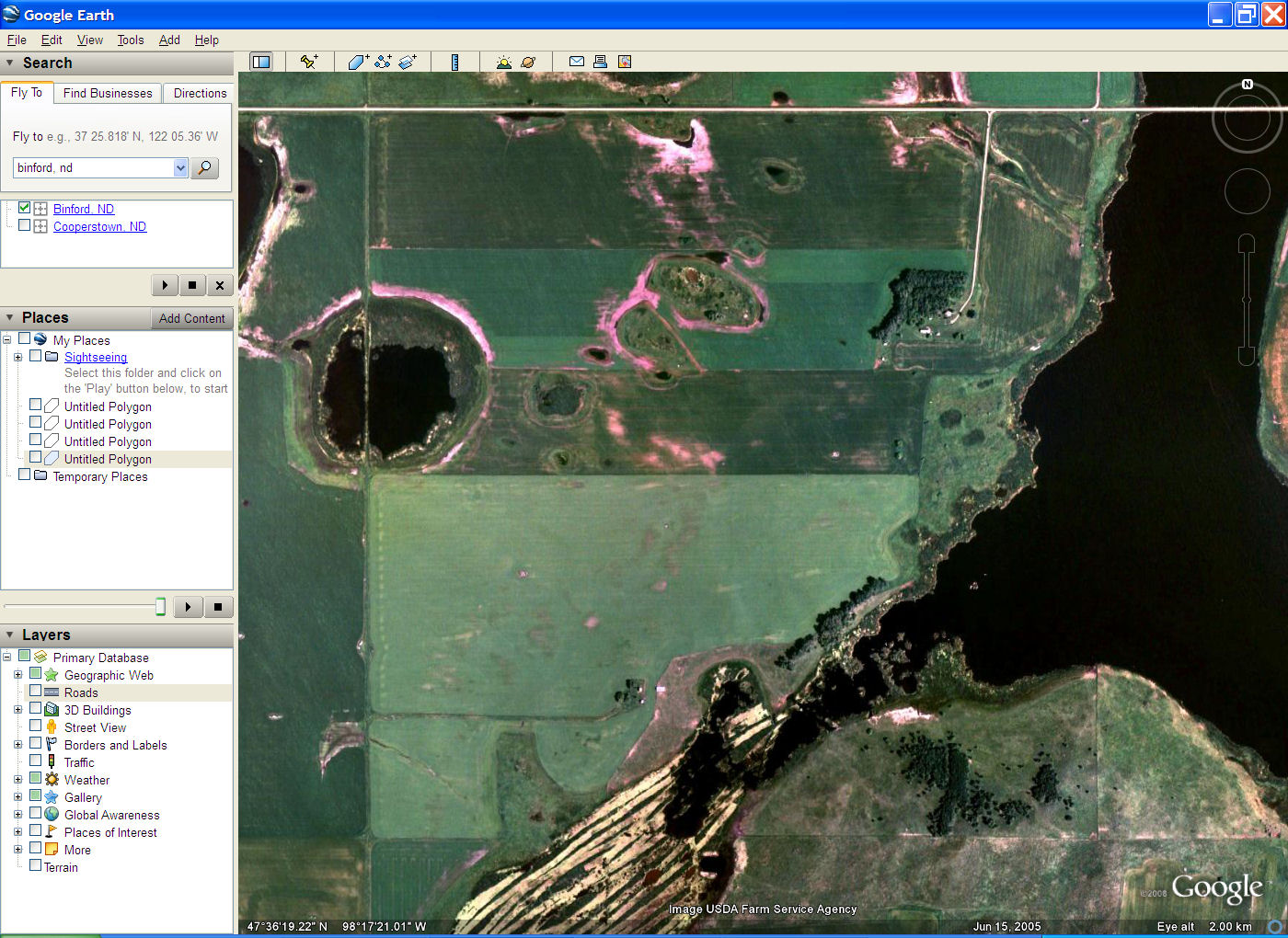The height and width of the screenshot is (938, 1288).
Task: View the location in Google Maps icon
Action: (x=625, y=62)
